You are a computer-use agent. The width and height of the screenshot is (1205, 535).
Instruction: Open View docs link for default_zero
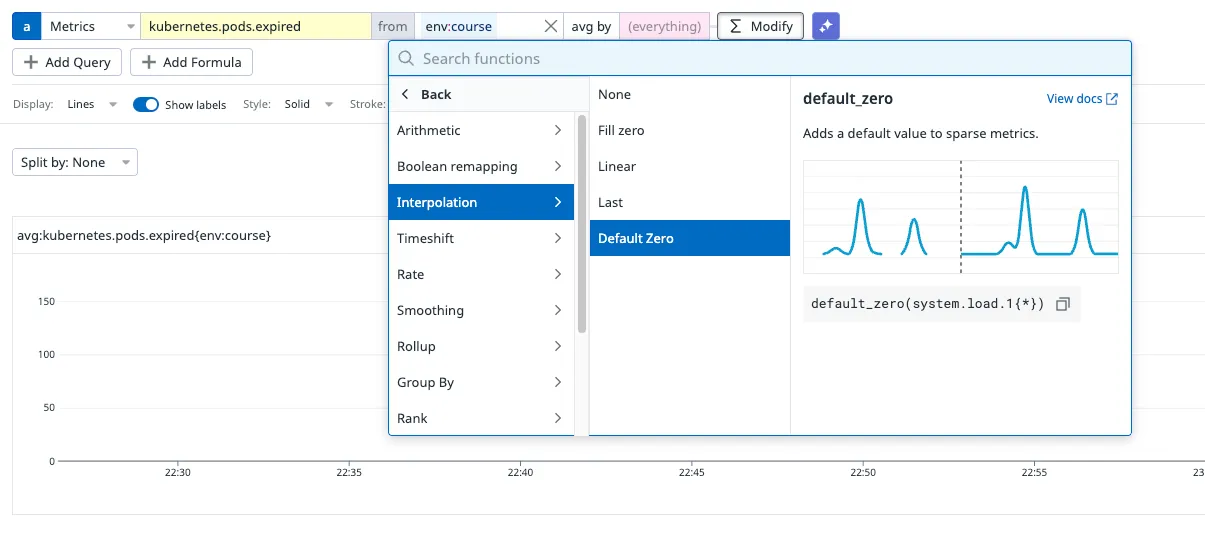pos(1082,99)
